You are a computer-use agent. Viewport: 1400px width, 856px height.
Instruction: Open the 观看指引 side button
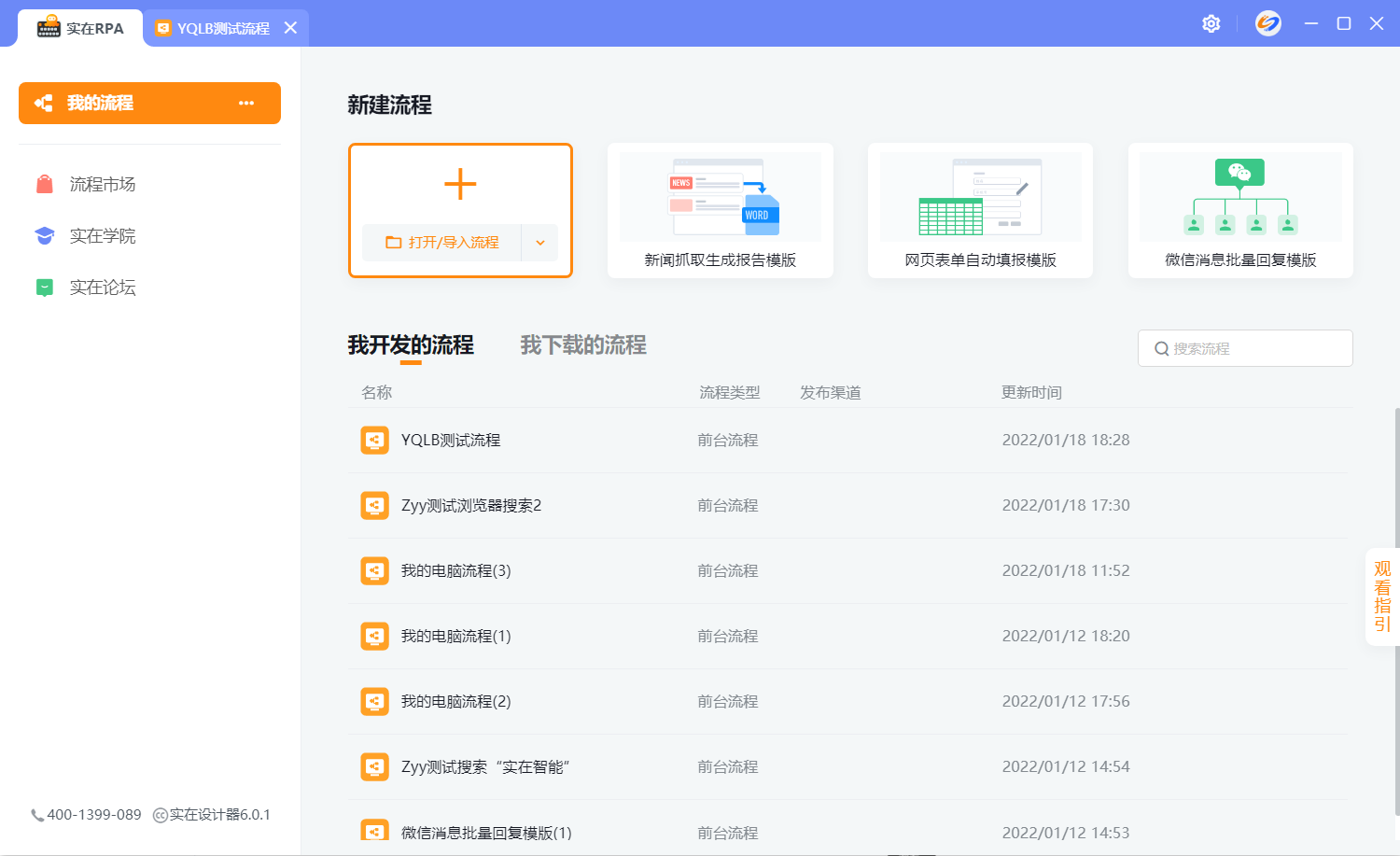(x=1382, y=596)
